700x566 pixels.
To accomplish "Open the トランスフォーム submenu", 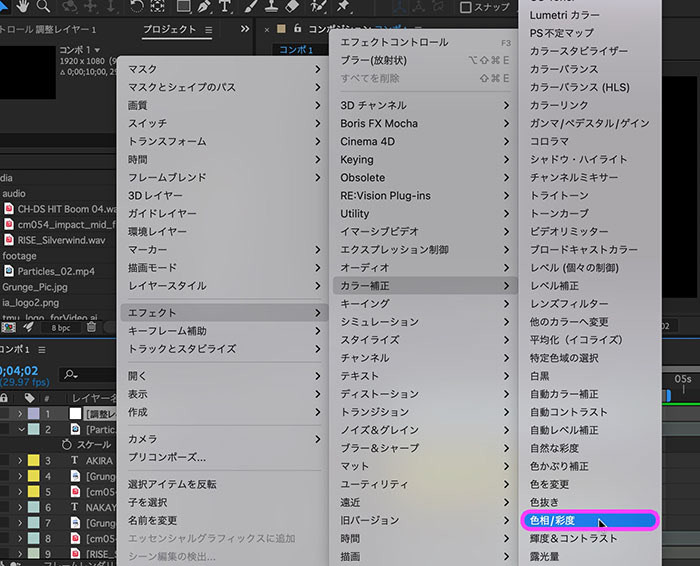I will 225,142.
